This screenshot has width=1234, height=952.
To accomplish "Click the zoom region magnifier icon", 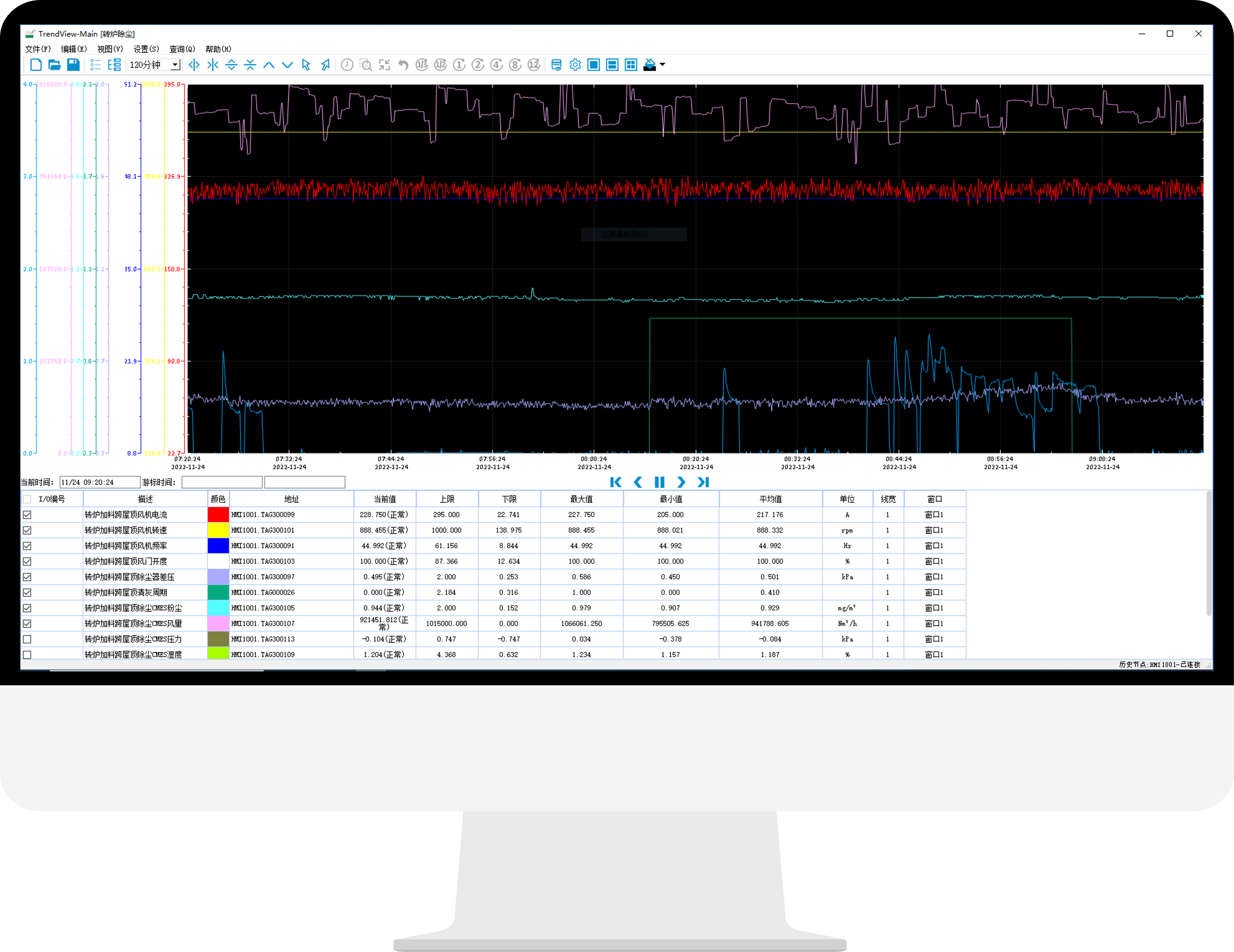I will (365, 65).
